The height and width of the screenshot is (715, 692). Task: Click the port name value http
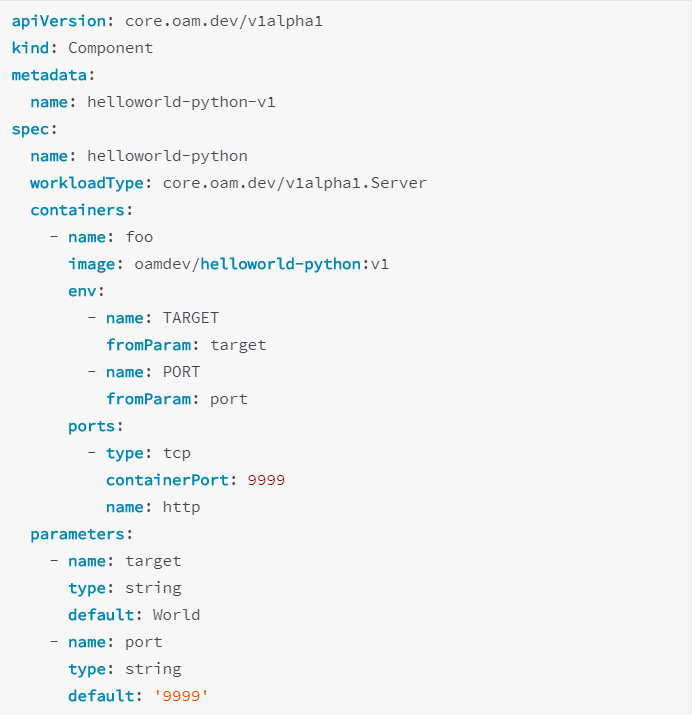pyautogui.click(x=181, y=507)
